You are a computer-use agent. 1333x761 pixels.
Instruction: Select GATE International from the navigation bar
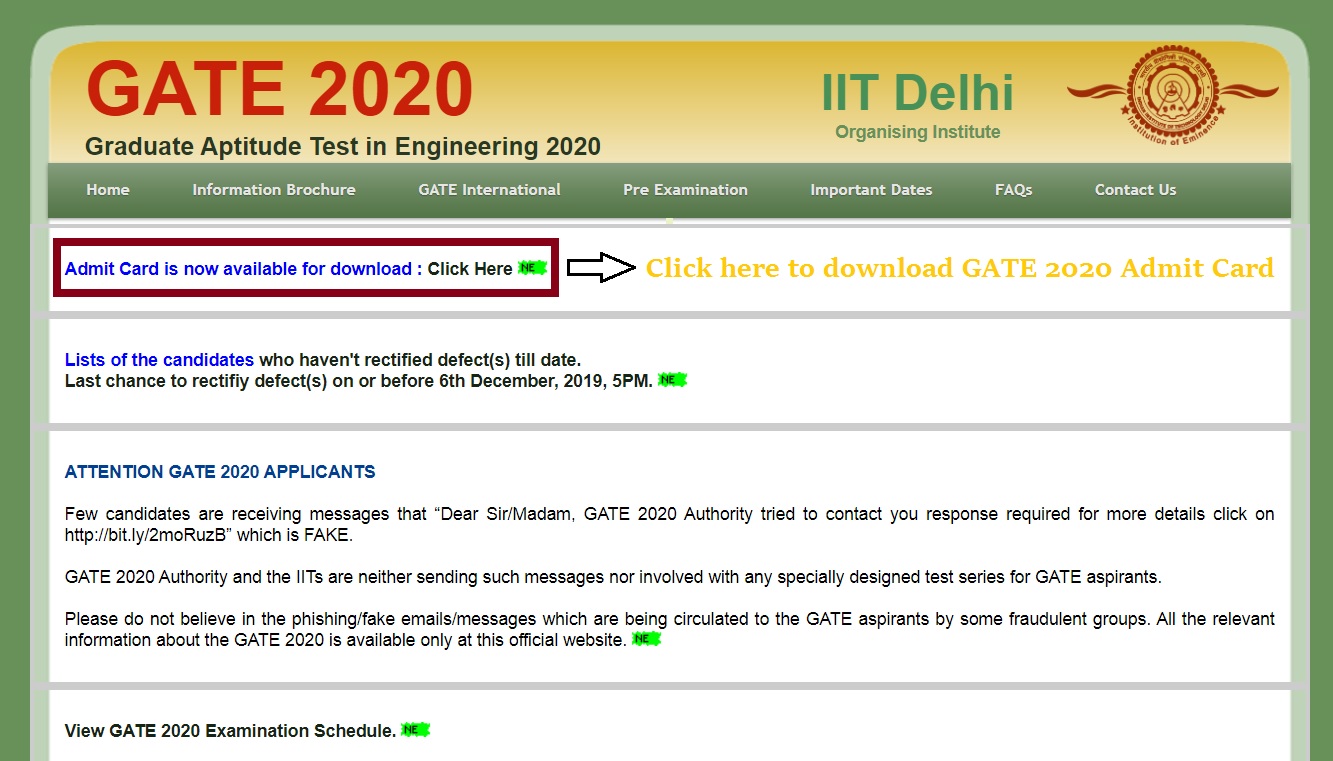point(488,189)
